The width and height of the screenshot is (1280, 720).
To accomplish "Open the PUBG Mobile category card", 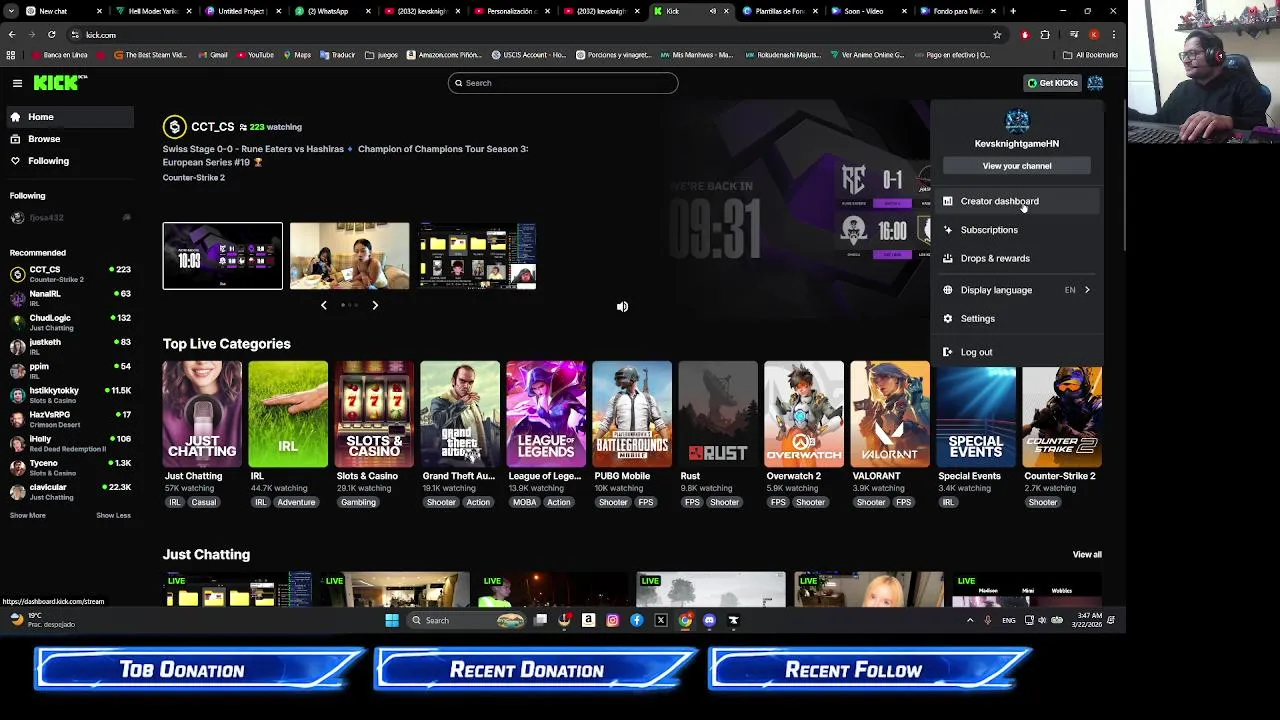I will pos(632,414).
